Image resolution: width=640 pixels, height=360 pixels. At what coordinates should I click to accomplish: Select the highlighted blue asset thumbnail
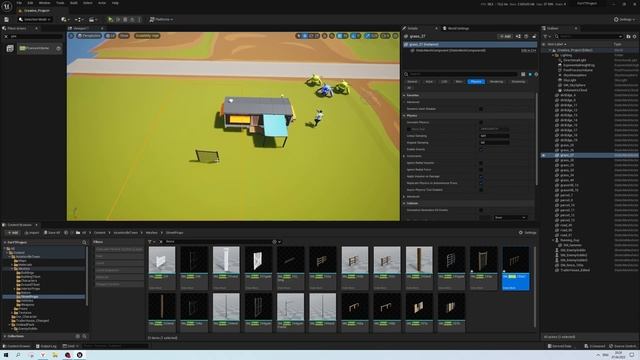click(x=516, y=268)
